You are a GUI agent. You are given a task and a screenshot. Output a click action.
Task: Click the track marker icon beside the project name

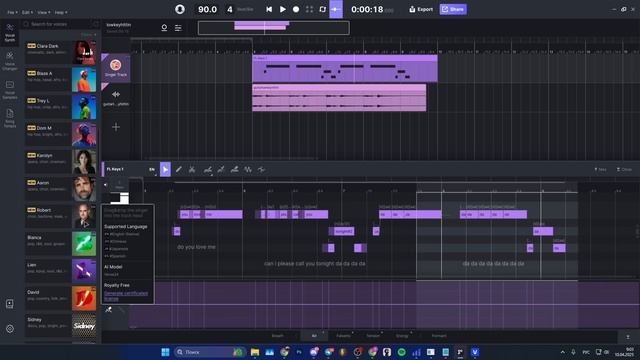(x=164, y=28)
